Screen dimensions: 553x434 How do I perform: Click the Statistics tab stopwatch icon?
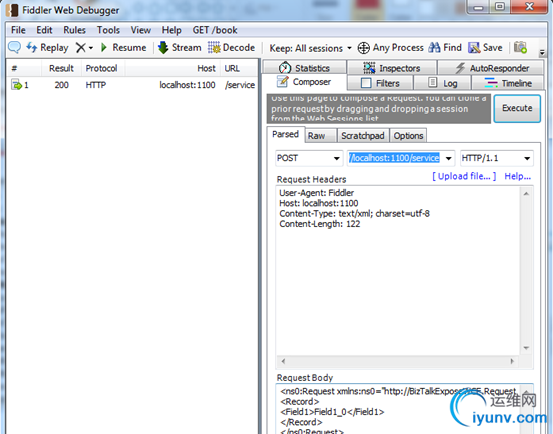[285, 68]
